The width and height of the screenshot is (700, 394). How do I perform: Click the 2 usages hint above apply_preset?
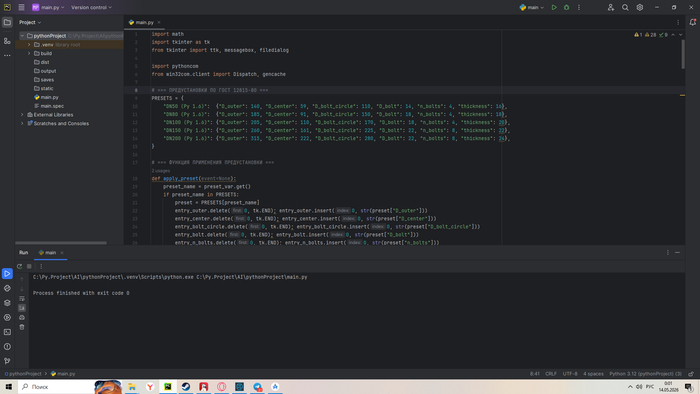point(161,171)
